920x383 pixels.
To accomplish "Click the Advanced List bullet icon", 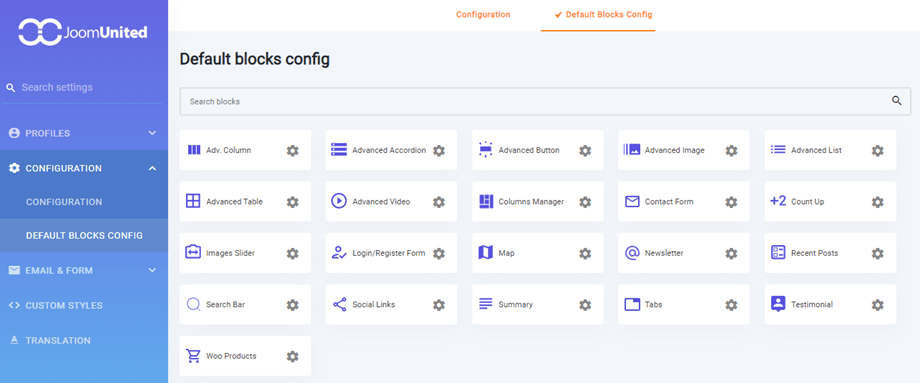I will click(x=778, y=149).
